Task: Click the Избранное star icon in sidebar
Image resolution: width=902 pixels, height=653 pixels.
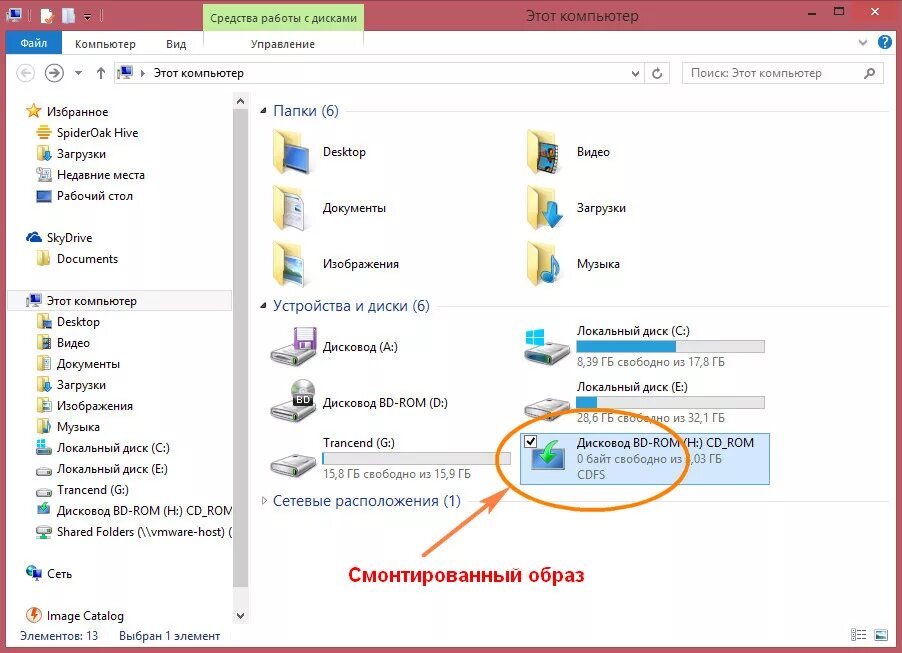Action: point(33,111)
